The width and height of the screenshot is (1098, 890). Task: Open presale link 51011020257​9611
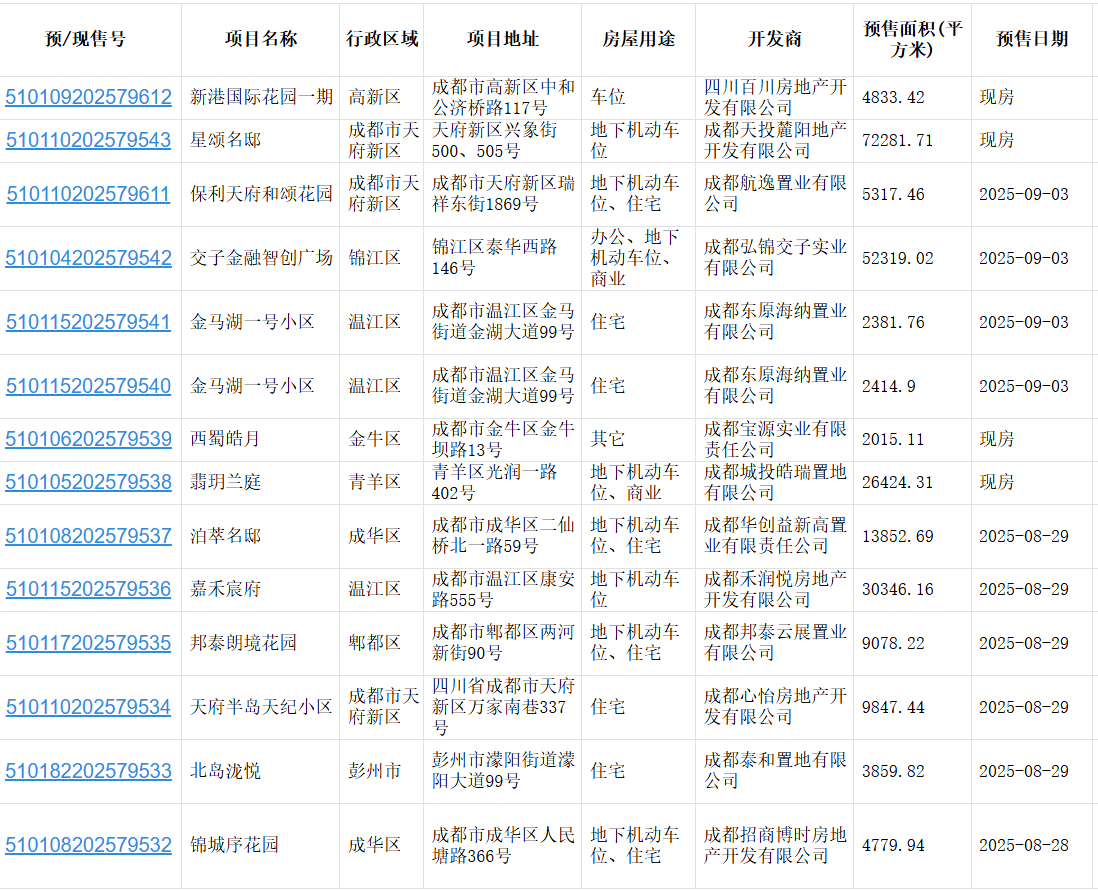click(88, 194)
